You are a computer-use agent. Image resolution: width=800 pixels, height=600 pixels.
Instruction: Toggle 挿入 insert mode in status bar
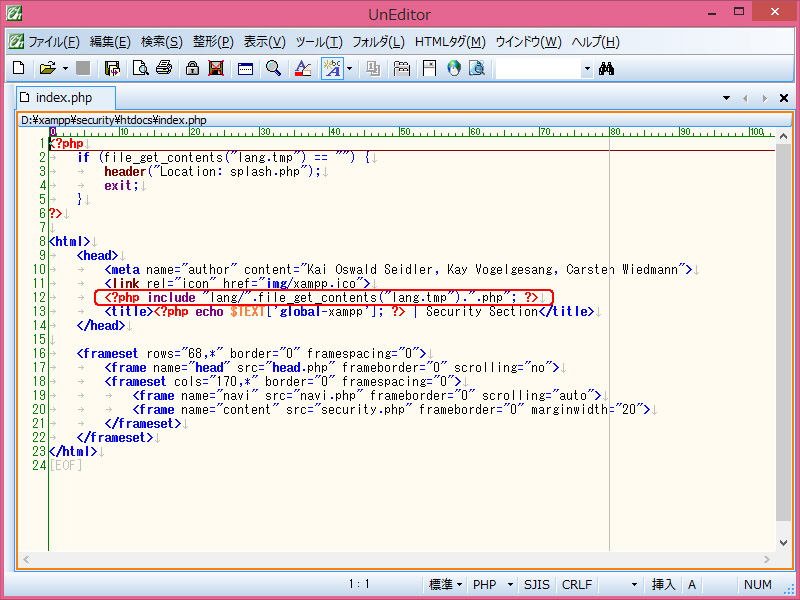pos(664,584)
